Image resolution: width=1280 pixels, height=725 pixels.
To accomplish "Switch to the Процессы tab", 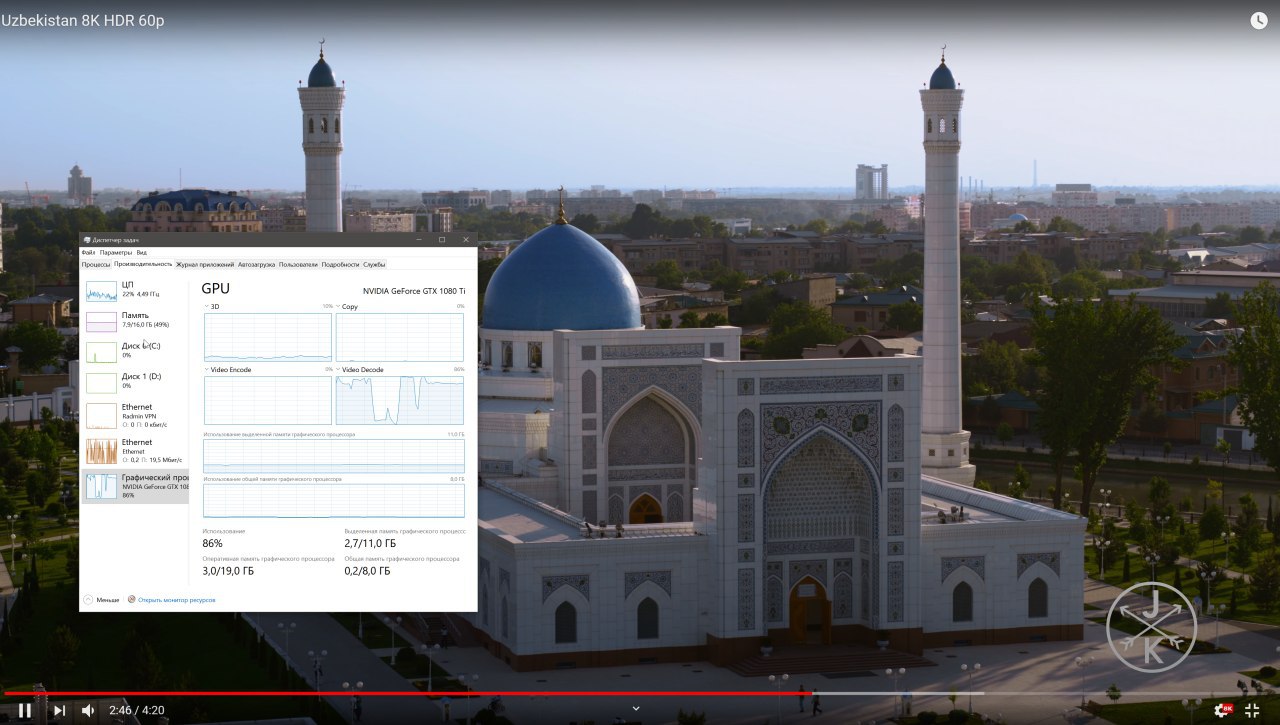I will (96, 265).
